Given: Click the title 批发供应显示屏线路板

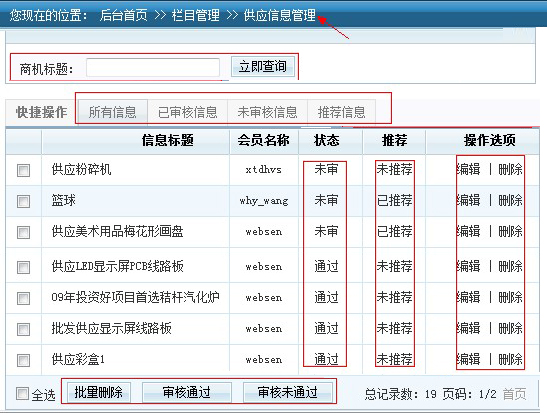Looking at the screenshot, I should pyautogui.click(x=111, y=328).
